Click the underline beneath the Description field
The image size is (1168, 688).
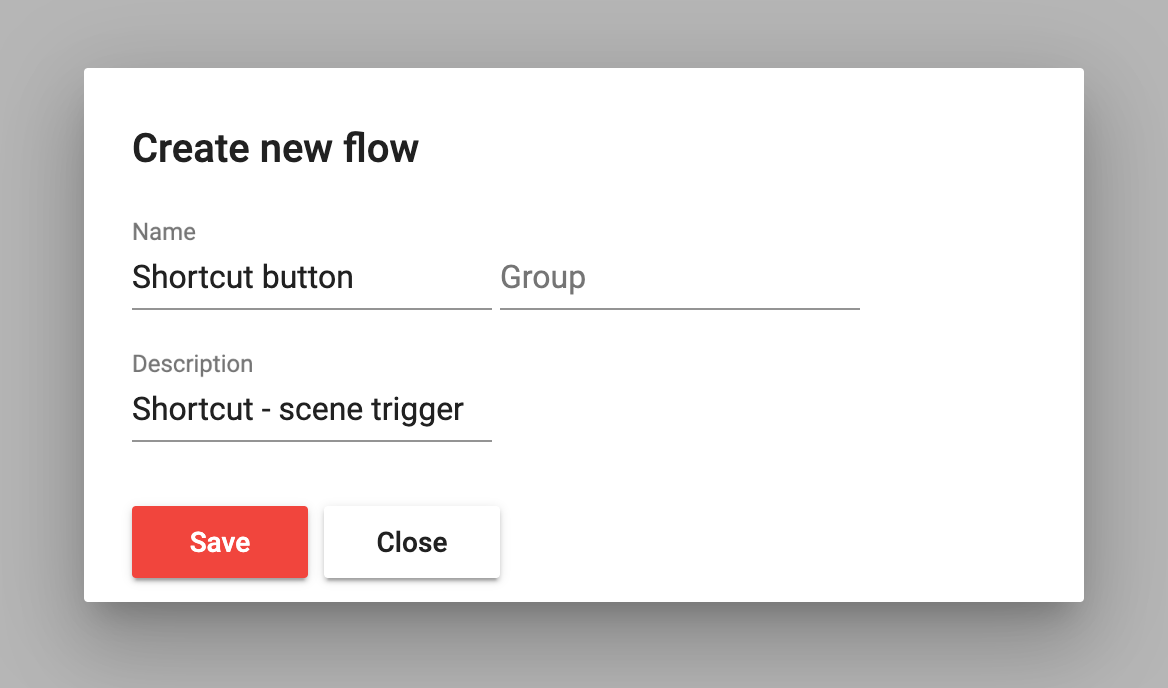pyautogui.click(x=311, y=440)
